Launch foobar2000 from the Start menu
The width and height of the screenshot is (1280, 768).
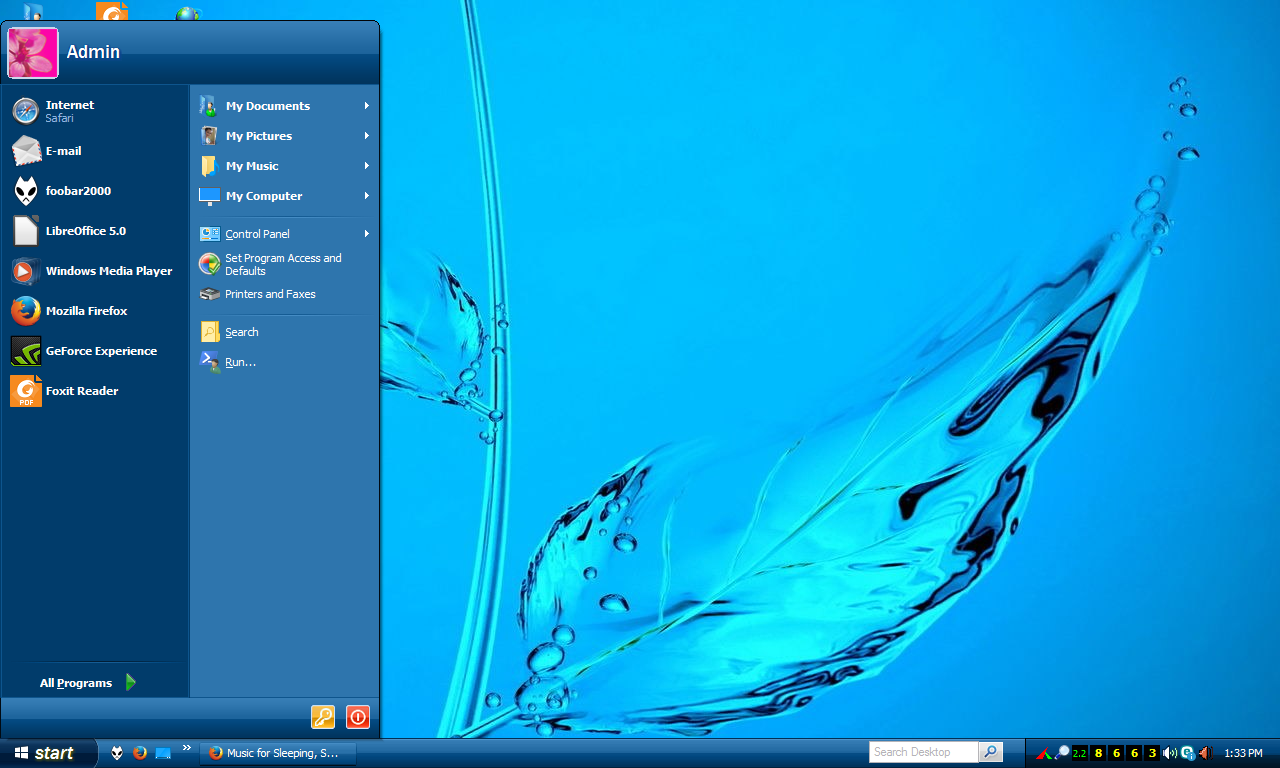78,191
